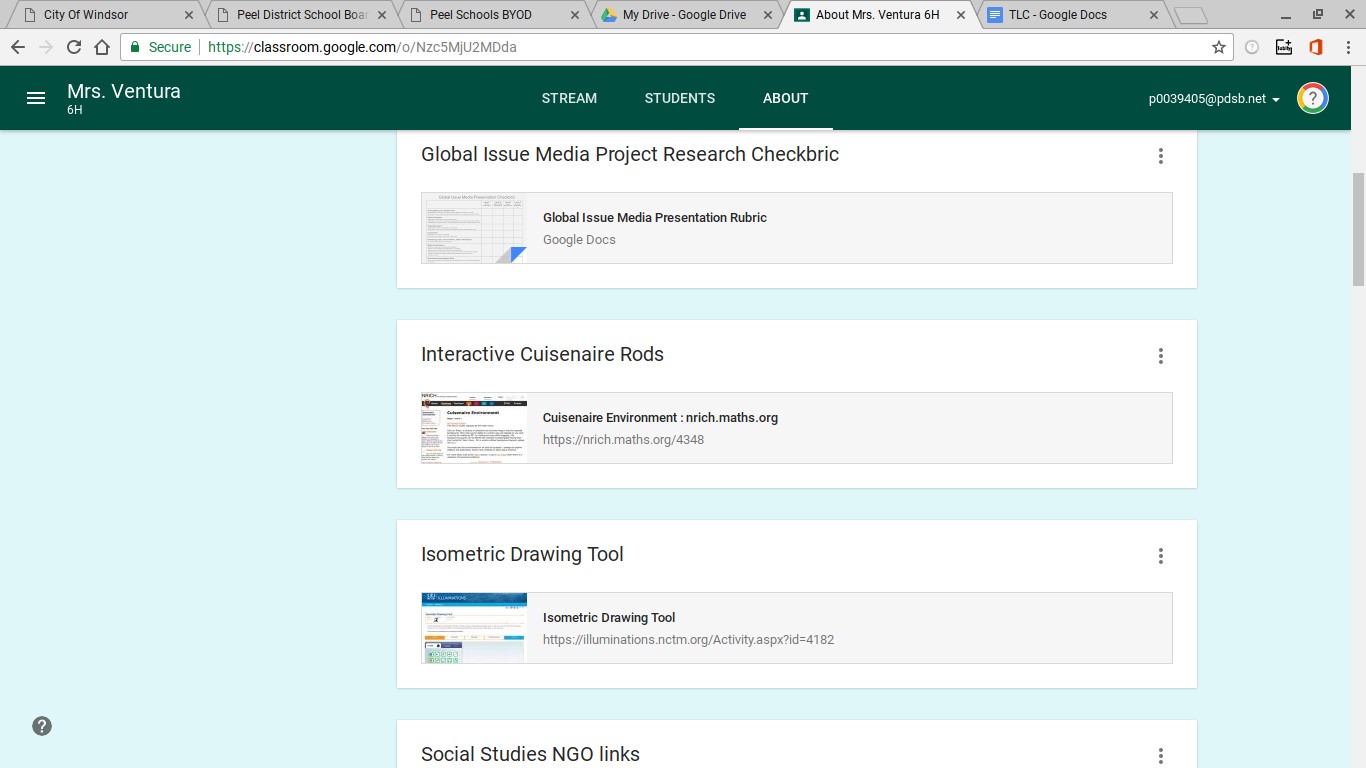Open options for Global Issue Media Project
This screenshot has height=768, width=1366.
(x=1160, y=156)
